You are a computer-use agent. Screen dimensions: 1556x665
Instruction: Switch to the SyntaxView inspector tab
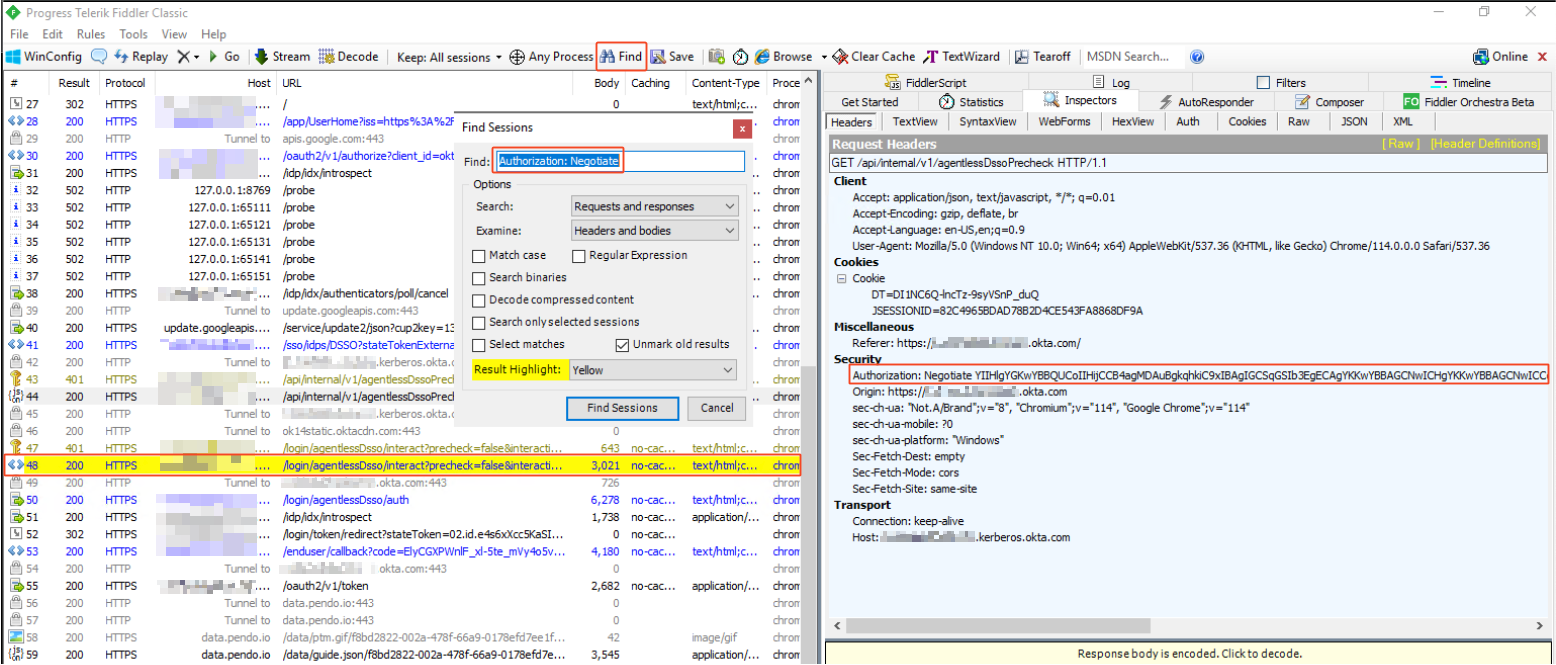987,121
